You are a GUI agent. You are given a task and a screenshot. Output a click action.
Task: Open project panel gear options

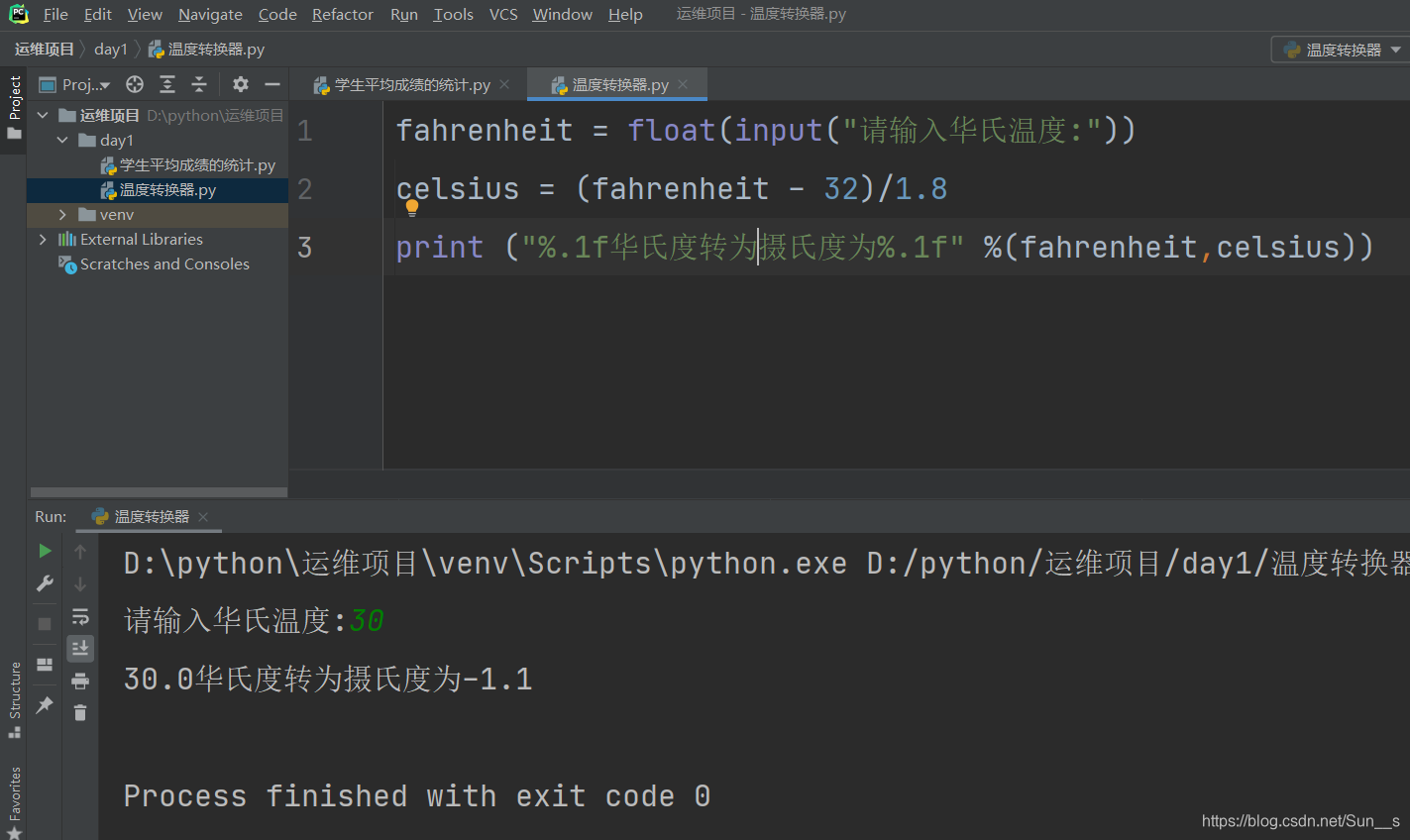click(241, 84)
